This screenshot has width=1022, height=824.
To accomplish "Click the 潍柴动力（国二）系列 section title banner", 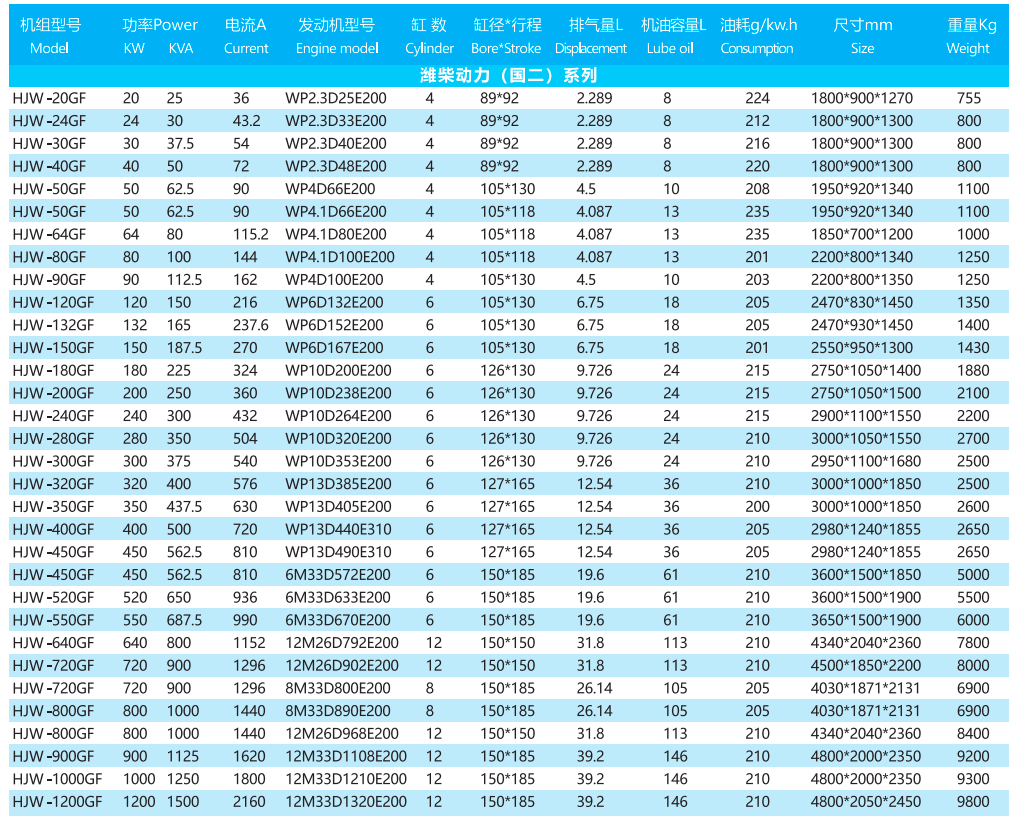I will [x=509, y=75].
